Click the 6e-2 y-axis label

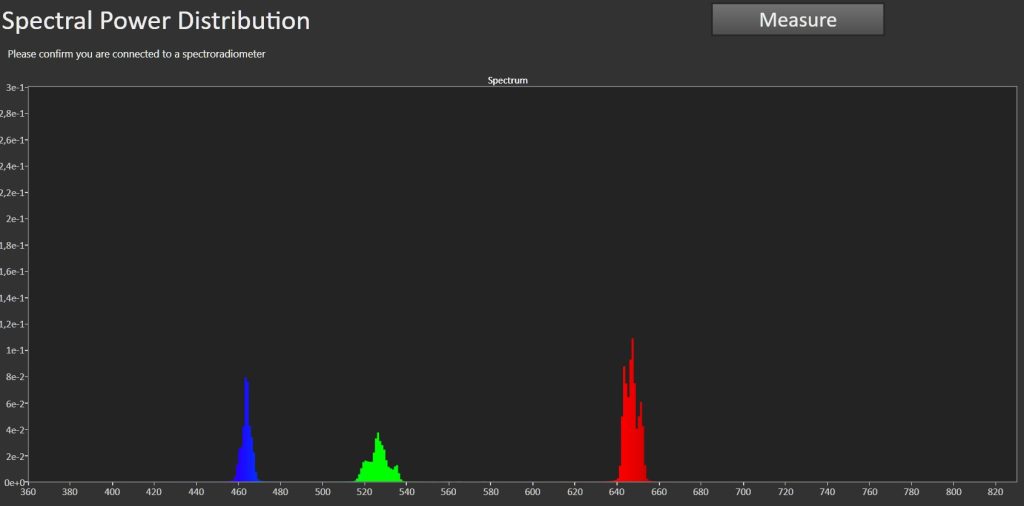(x=13, y=403)
